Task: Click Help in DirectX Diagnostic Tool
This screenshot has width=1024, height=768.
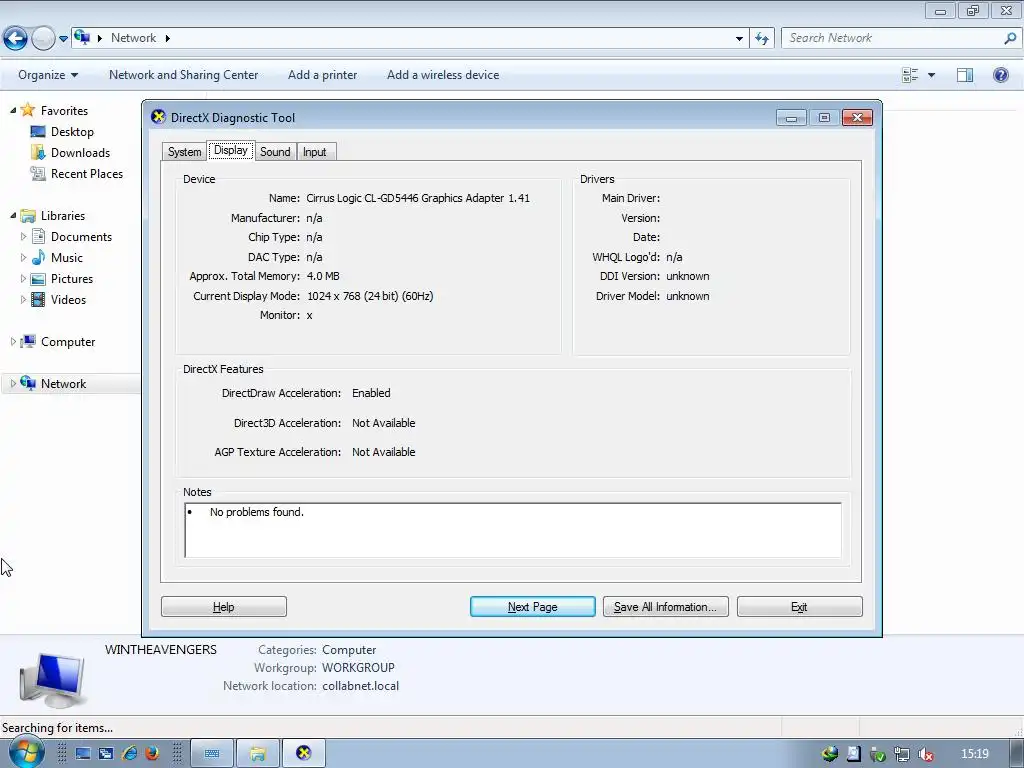Action: click(223, 607)
